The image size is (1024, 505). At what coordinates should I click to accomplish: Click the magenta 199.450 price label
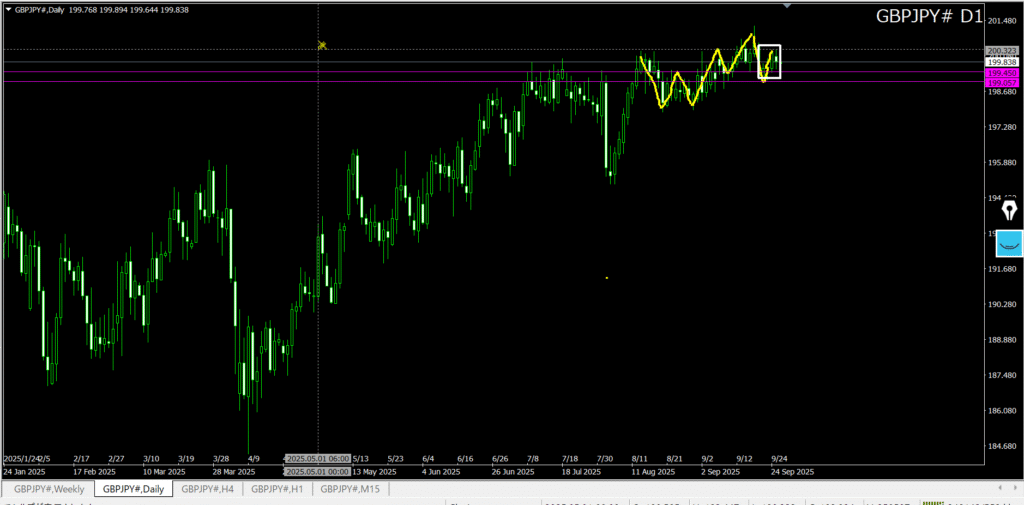(1001, 73)
